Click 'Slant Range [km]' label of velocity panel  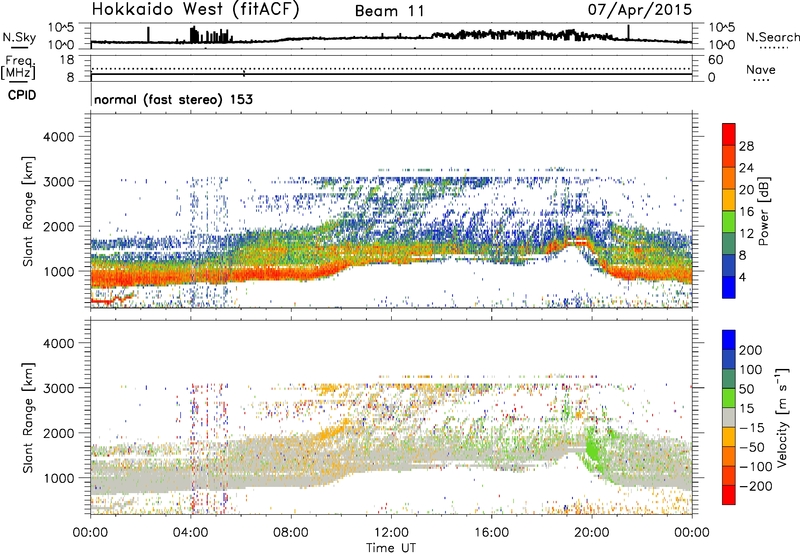pos(28,418)
